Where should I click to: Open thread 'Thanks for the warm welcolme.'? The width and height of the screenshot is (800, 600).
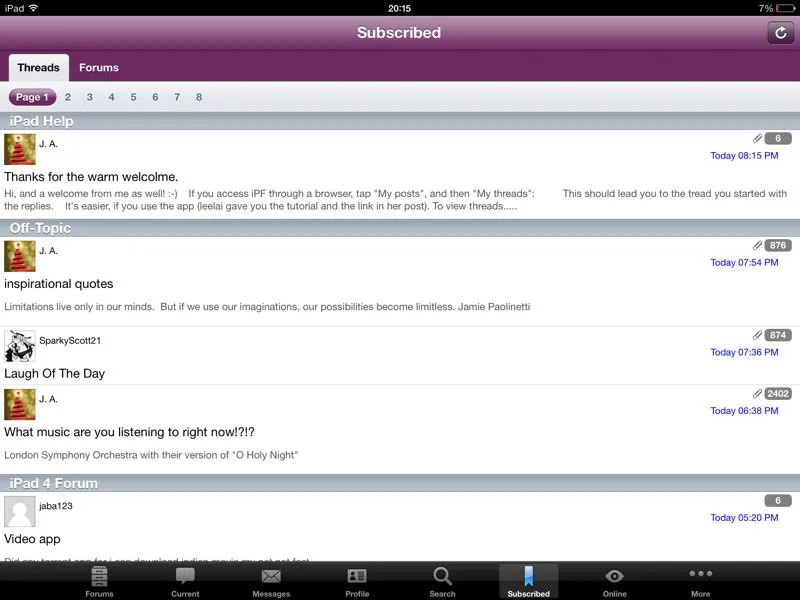[91, 177]
